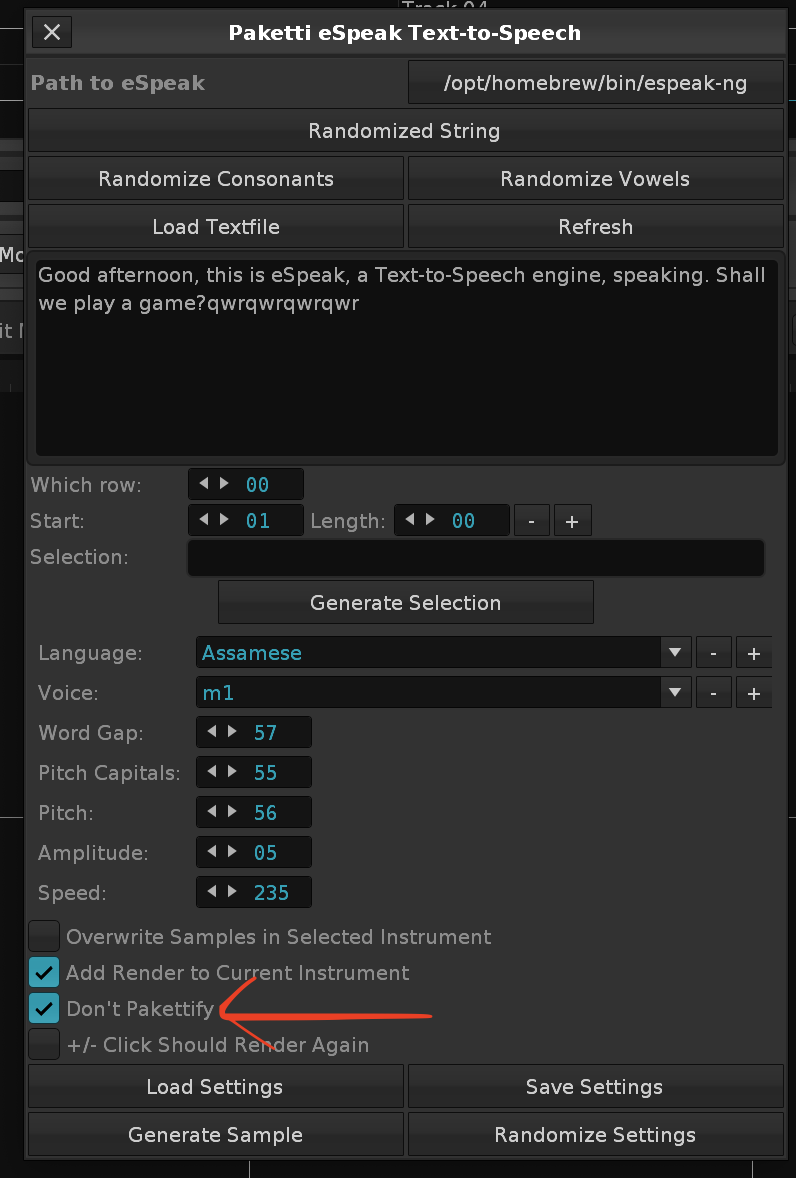Toggle Add Render to Current Instrument

(x=44, y=973)
